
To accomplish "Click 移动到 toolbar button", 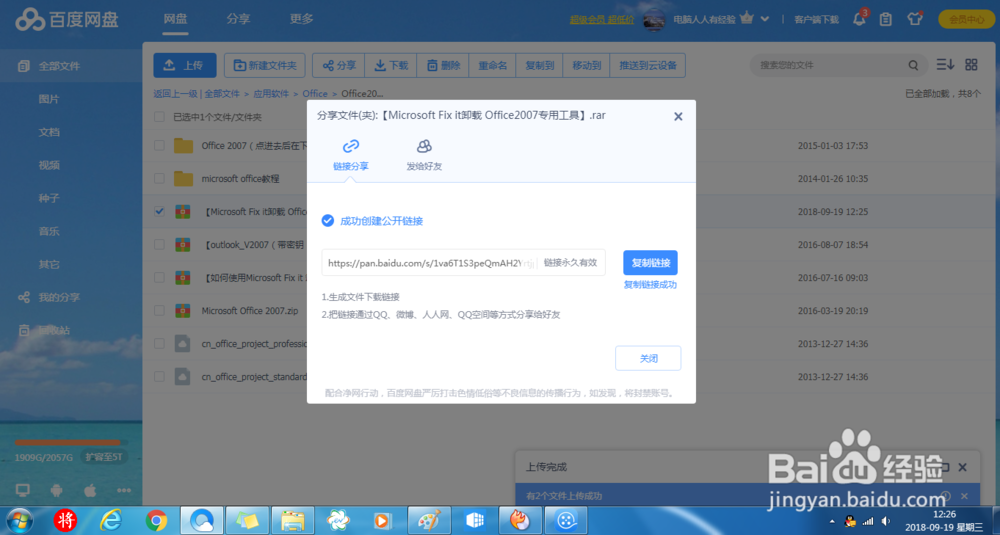I will (x=587, y=65).
